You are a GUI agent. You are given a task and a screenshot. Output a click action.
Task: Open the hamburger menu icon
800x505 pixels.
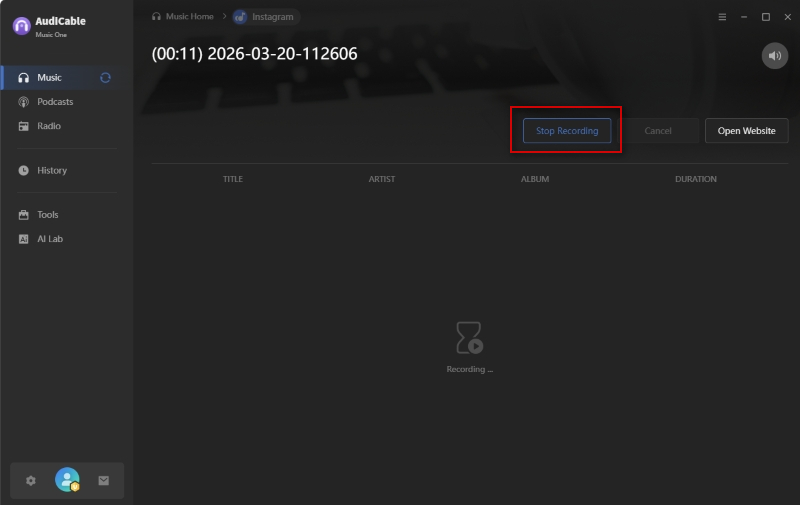coord(722,17)
